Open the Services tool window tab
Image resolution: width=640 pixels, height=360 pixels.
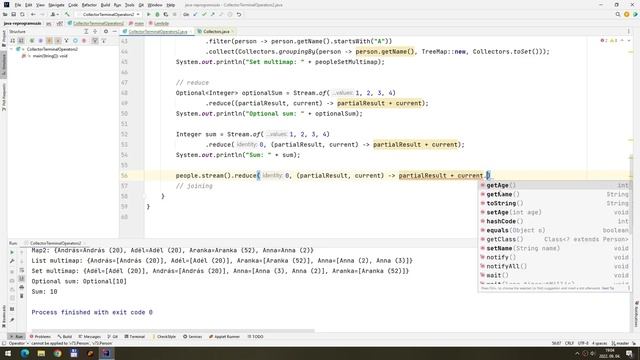click(192, 337)
